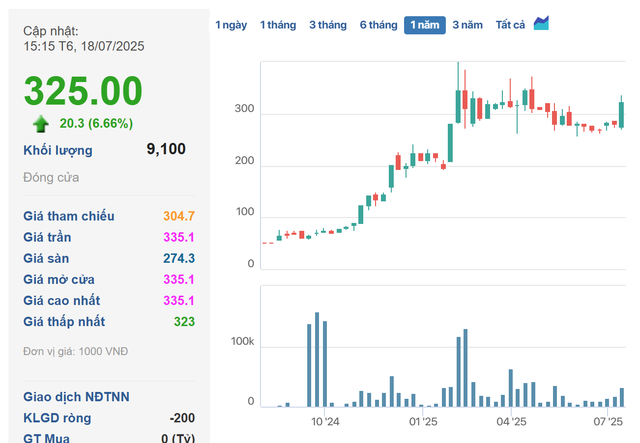The image size is (640, 443).
Task: Open the "6 tháng" chart view
Action: (378, 25)
